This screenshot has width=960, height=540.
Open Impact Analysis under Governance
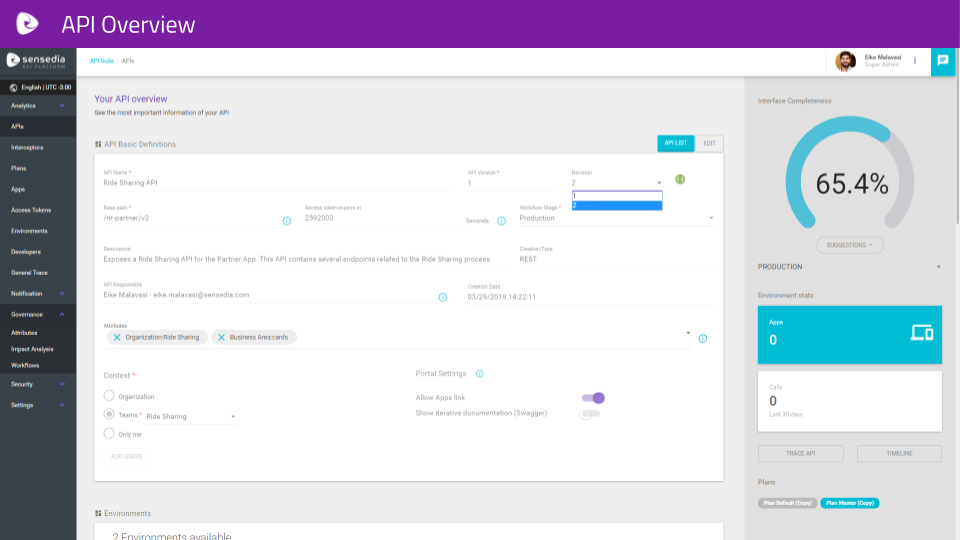38,349
